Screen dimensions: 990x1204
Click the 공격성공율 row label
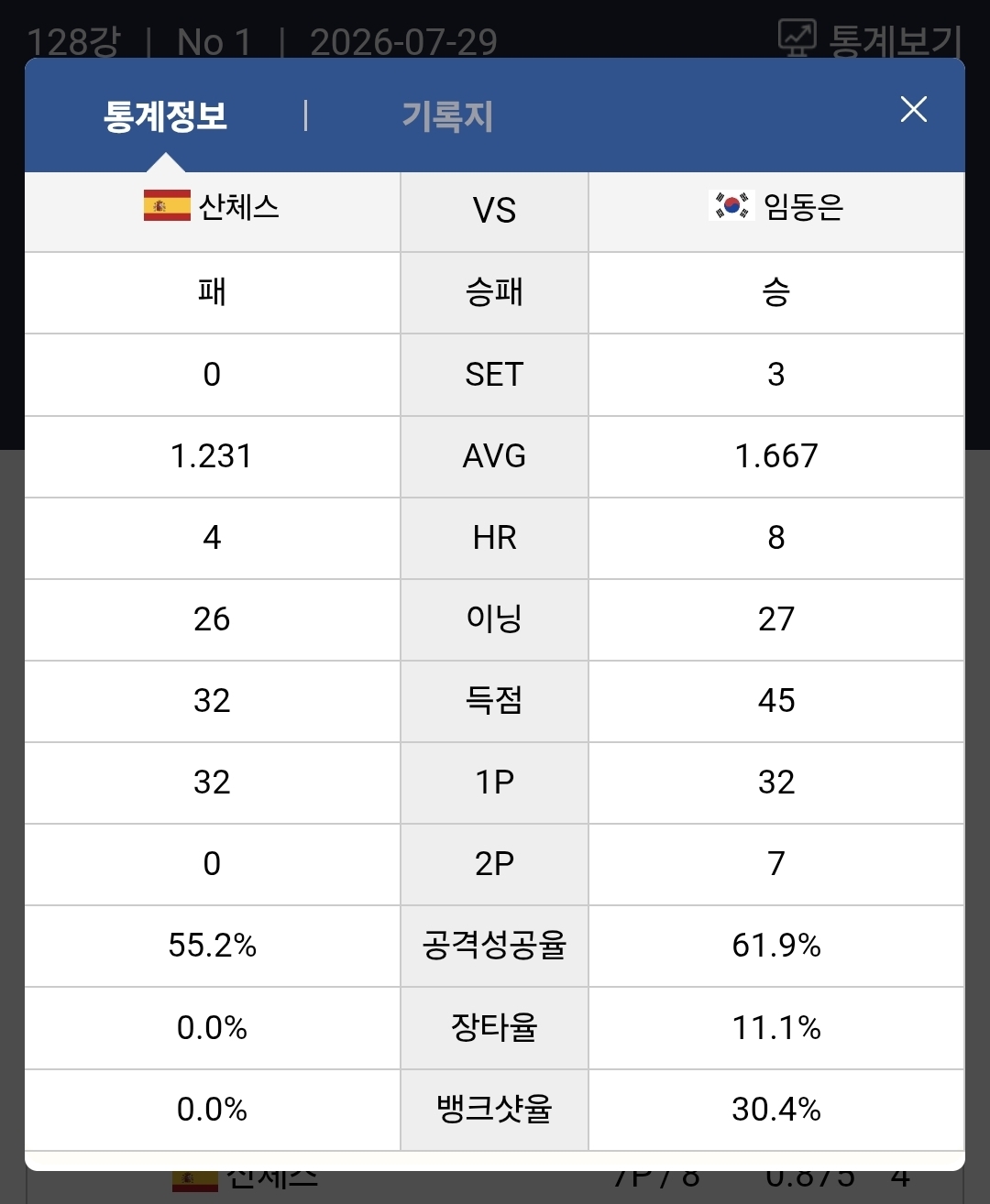pyautogui.click(x=494, y=945)
